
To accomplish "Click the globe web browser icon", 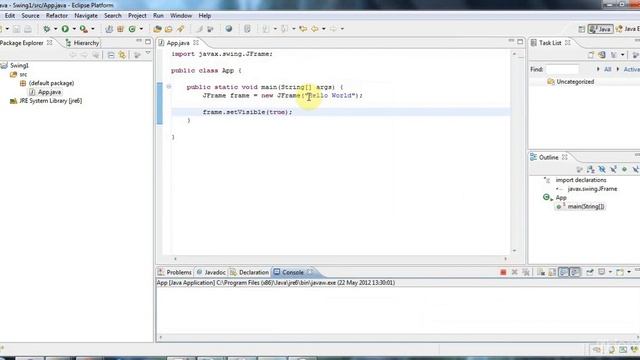I will point(229,29).
